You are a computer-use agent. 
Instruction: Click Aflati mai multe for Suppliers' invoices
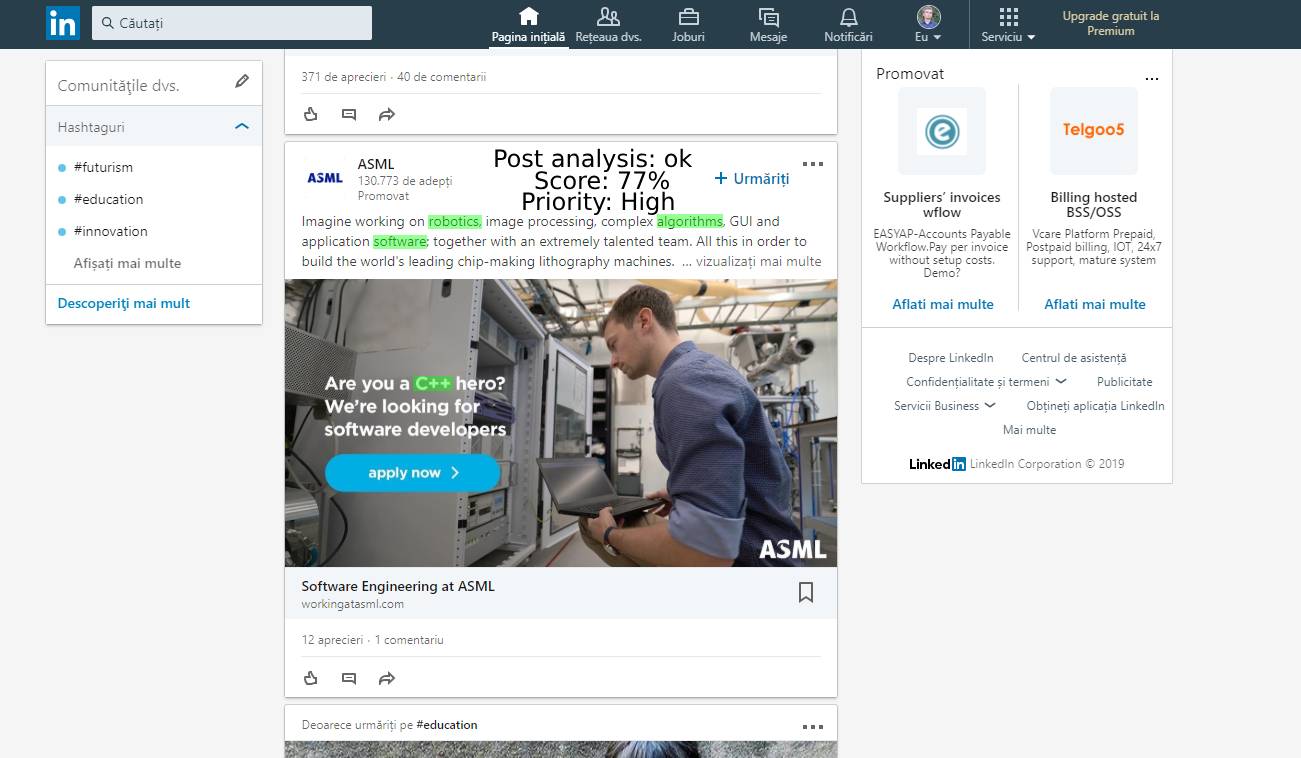click(x=943, y=304)
